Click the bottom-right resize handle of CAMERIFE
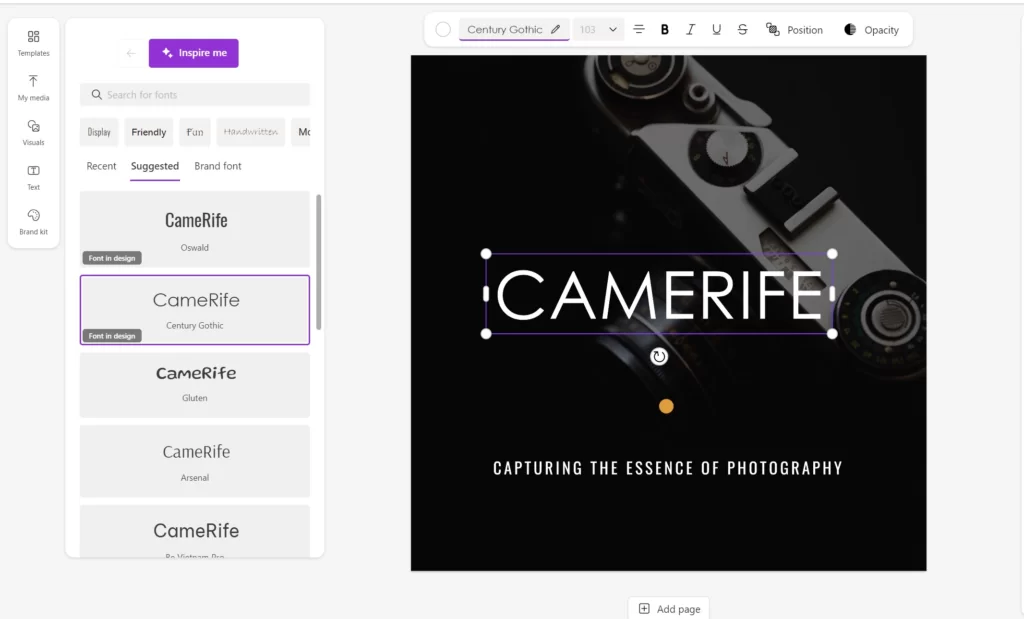Image resolution: width=1024 pixels, height=619 pixels. point(832,334)
